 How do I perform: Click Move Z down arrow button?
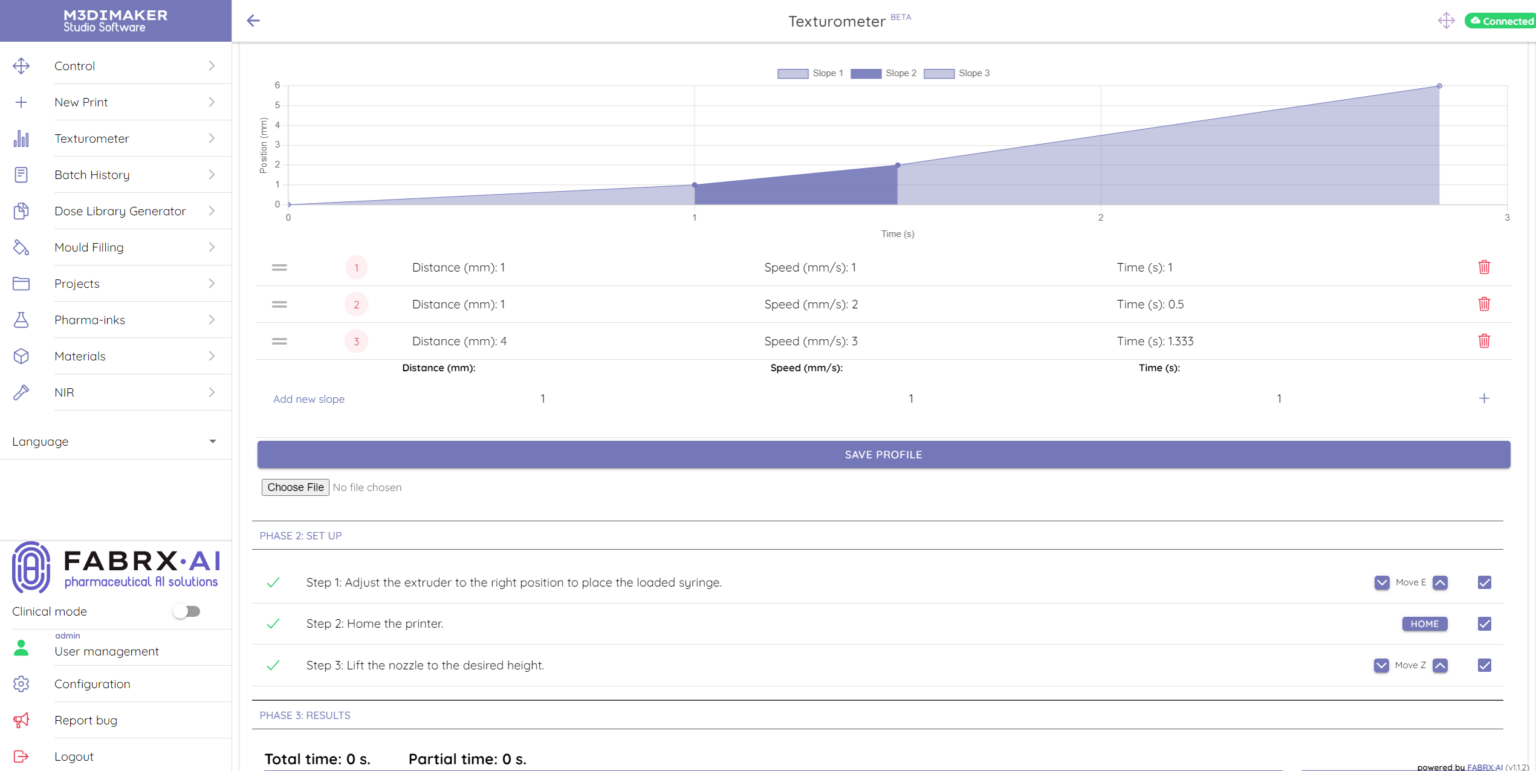[1382, 665]
